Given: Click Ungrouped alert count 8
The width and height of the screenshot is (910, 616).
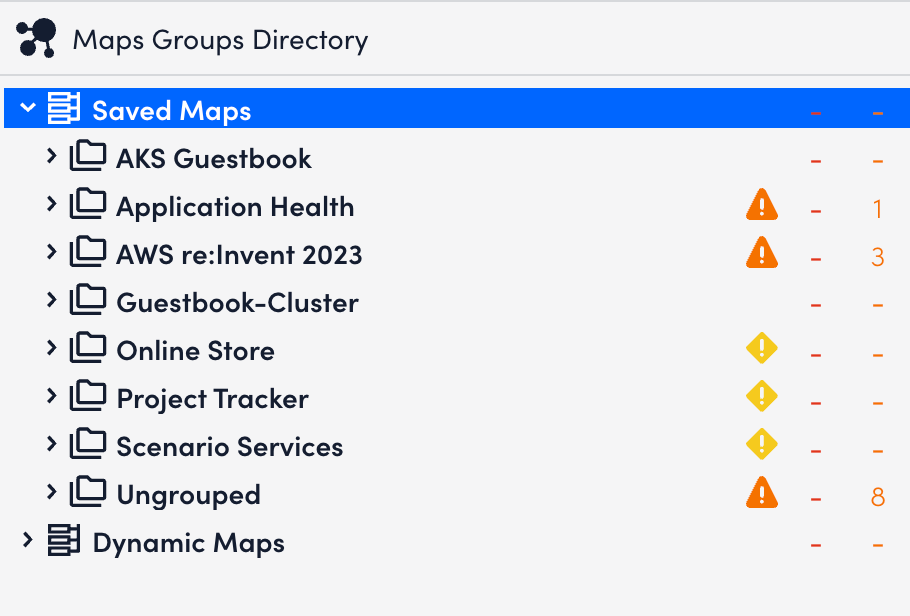Looking at the screenshot, I should pyautogui.click(x=878, y=497).
